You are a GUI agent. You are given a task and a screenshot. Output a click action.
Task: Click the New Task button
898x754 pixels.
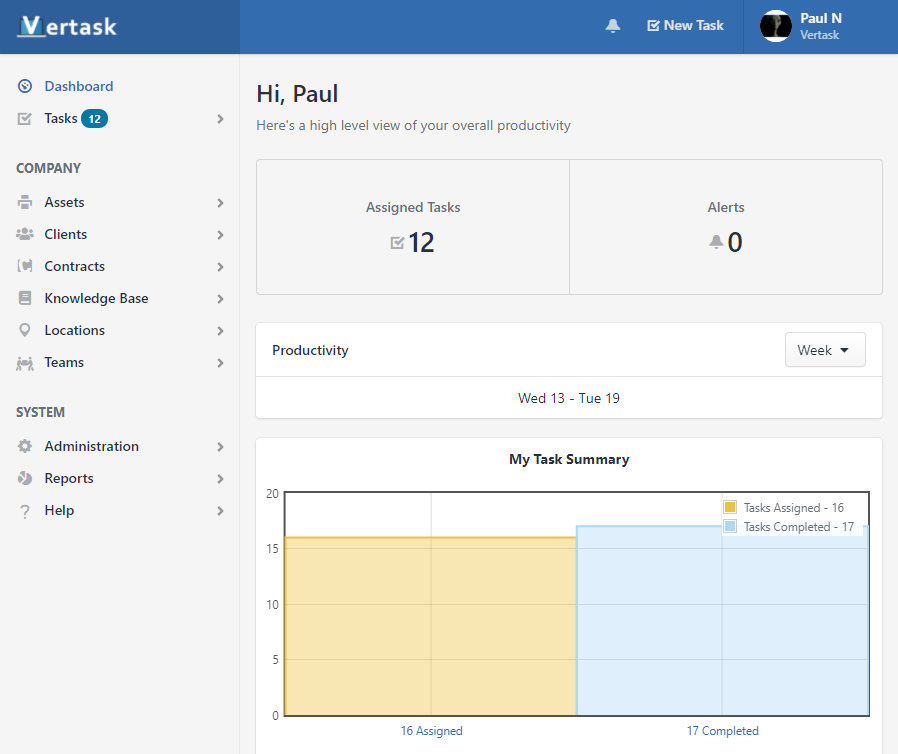coord(685,26)
